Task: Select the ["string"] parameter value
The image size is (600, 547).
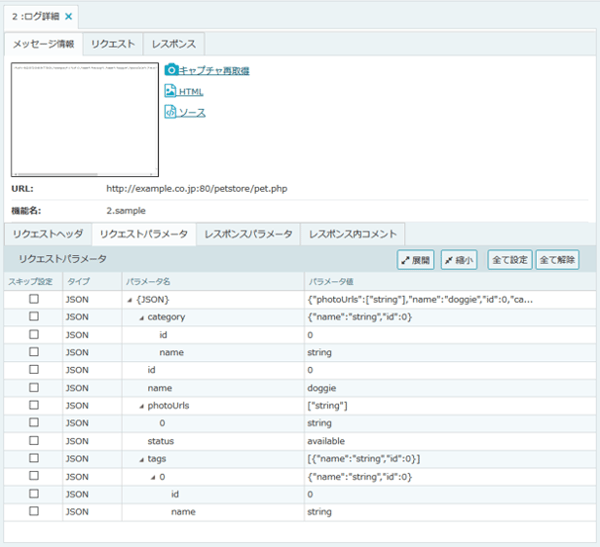Action: [328, 406]
